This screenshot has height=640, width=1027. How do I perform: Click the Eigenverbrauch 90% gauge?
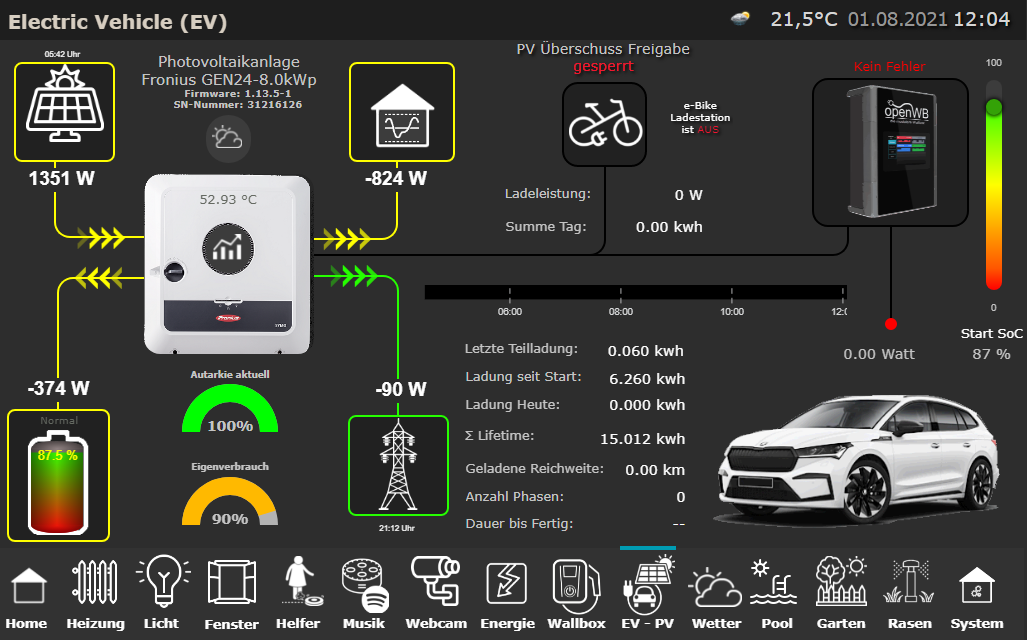coord(230,501)
